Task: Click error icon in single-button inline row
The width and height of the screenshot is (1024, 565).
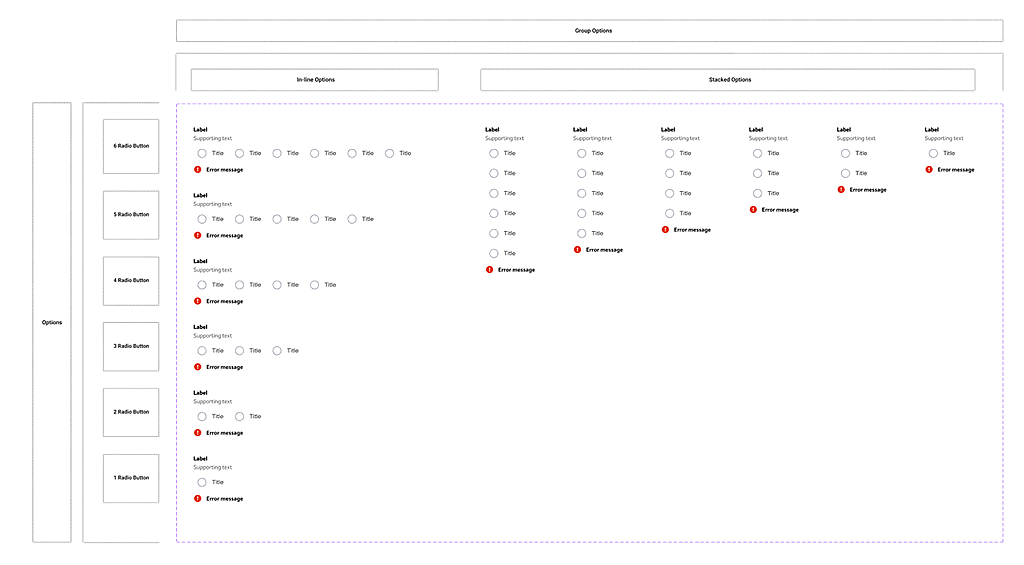Action: click(x=198, y=498)
